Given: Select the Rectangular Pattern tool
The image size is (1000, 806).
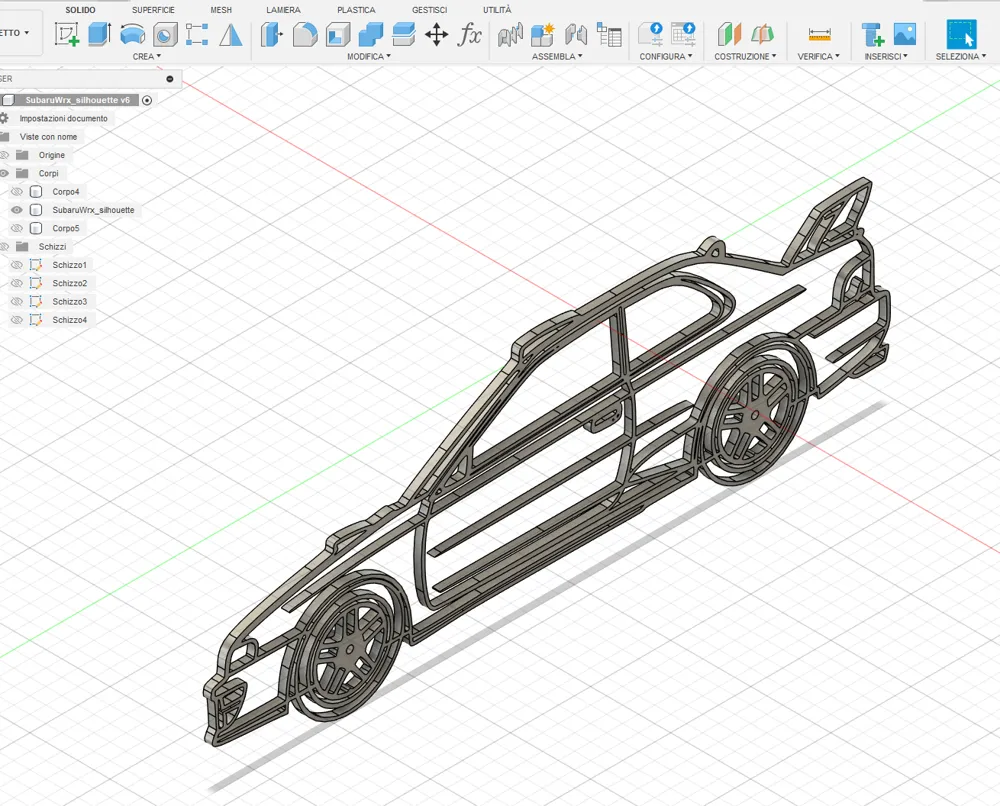Looking at the screenshot, I should [197, 34].
